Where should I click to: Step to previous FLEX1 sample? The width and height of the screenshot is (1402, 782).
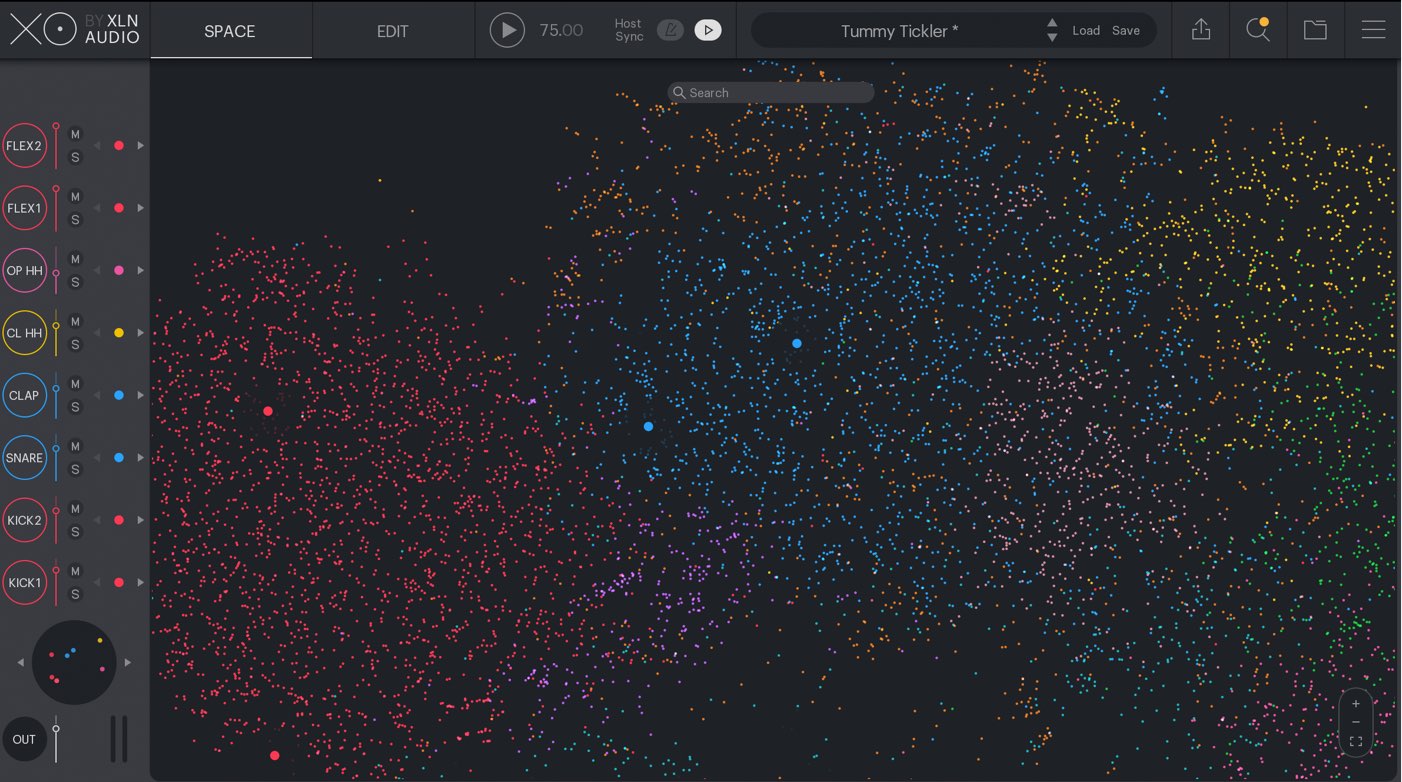click(97, 208)
